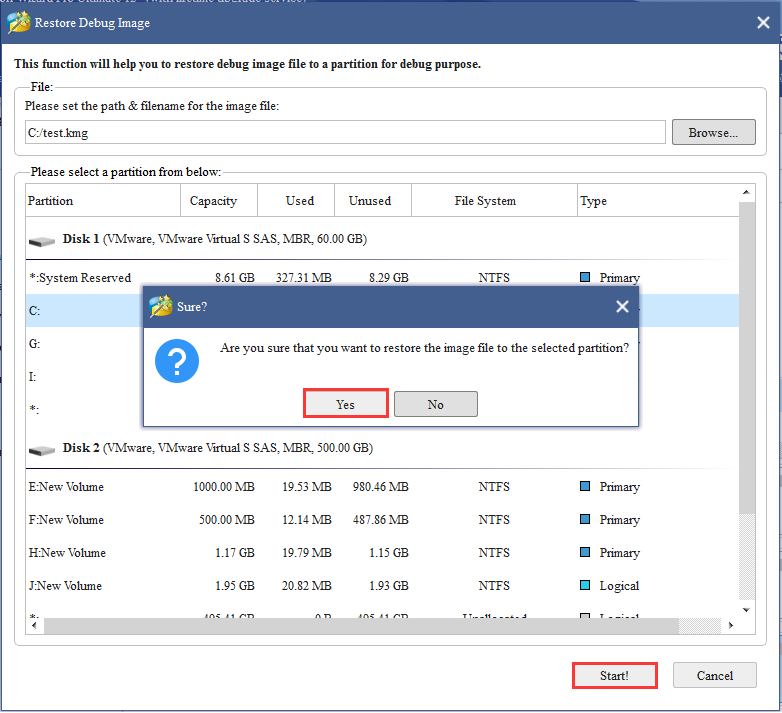Click the Primary color swatch for F: volume
The height and width of the screenshot is (713, 782).
click(586, 520)
